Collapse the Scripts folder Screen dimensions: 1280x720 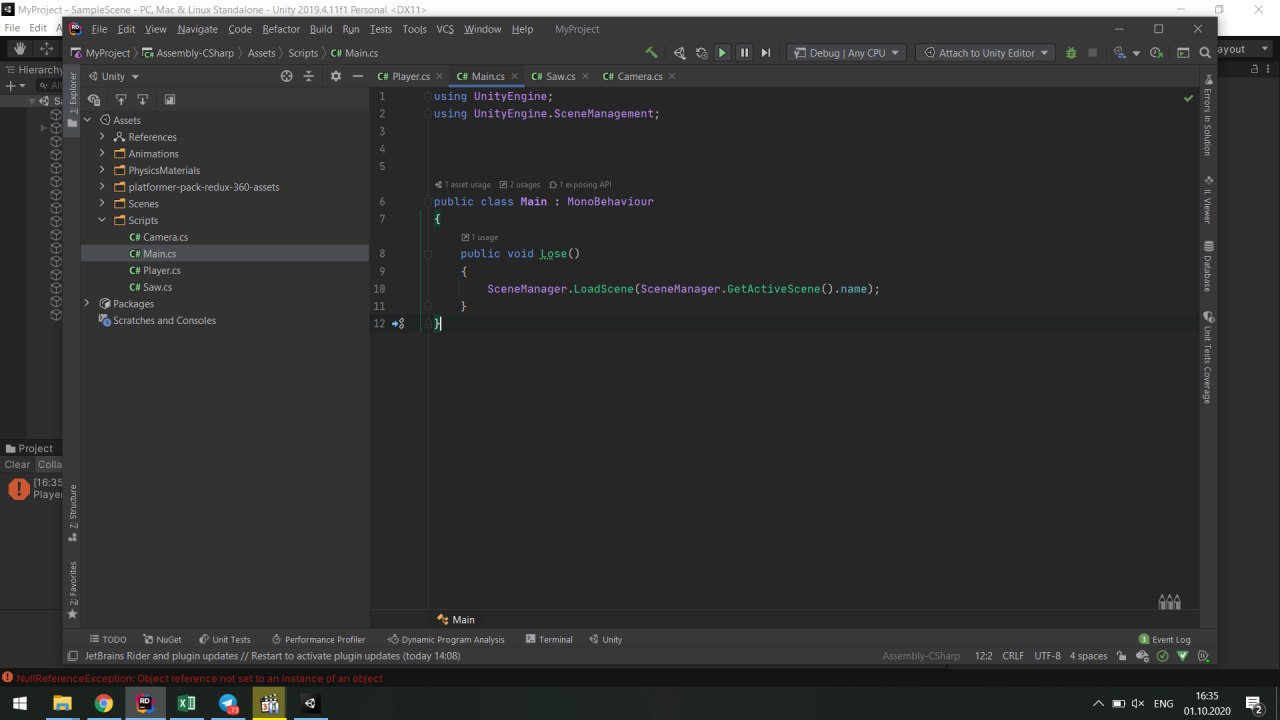click(102, 220)
